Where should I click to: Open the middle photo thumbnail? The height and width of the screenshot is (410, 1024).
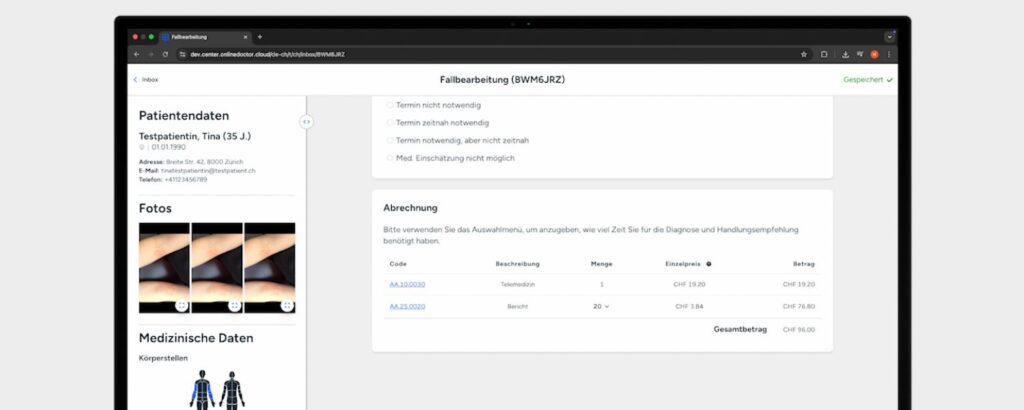[x=217, y=268]
